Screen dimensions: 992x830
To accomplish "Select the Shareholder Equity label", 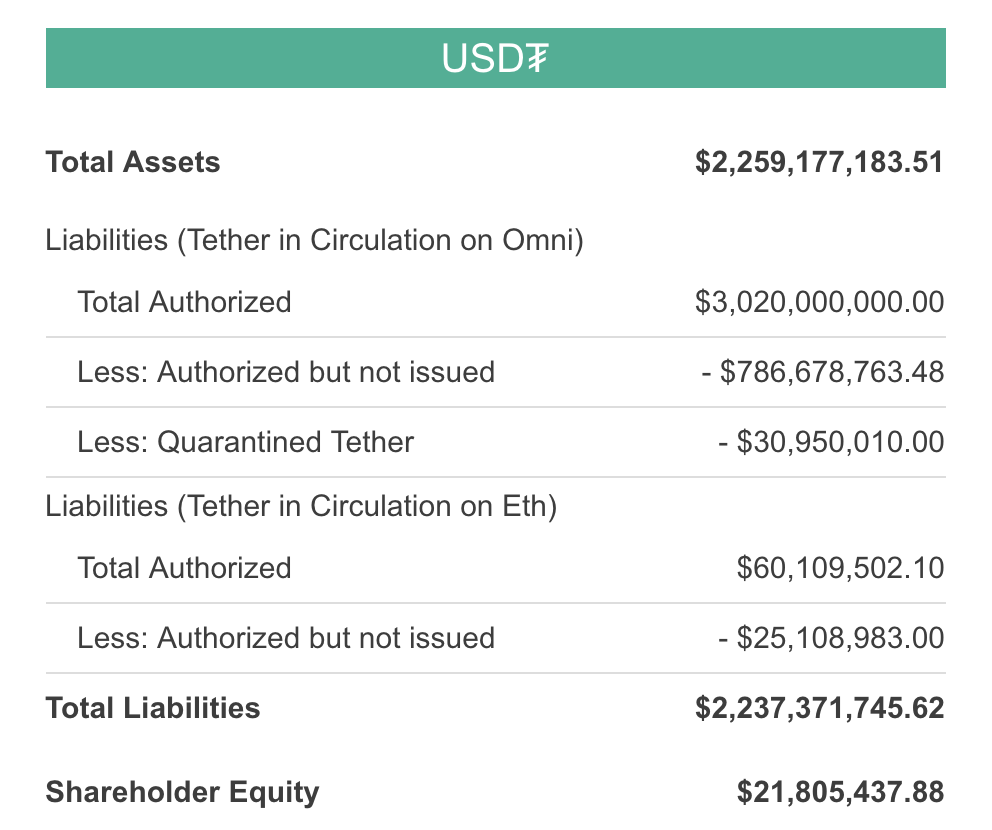I will click(182, 793).
